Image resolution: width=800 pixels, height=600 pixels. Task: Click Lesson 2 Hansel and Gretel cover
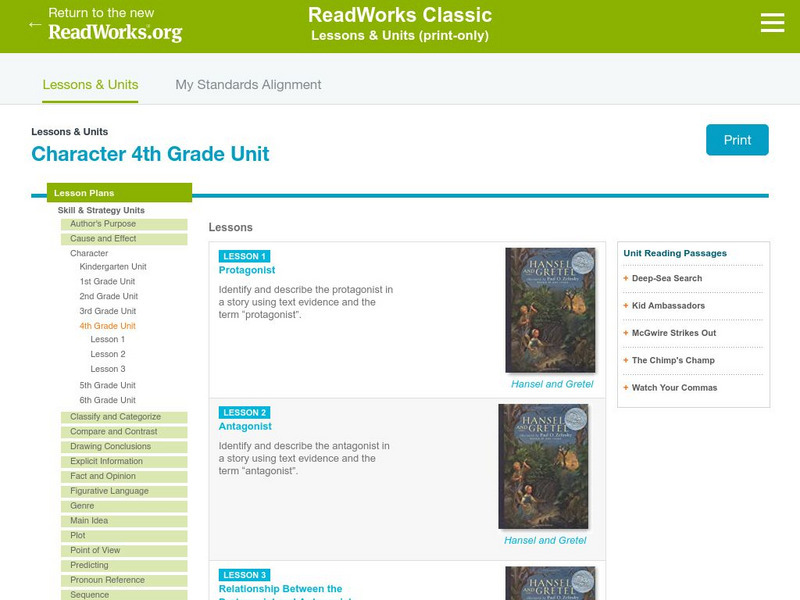tap(543, 466)
